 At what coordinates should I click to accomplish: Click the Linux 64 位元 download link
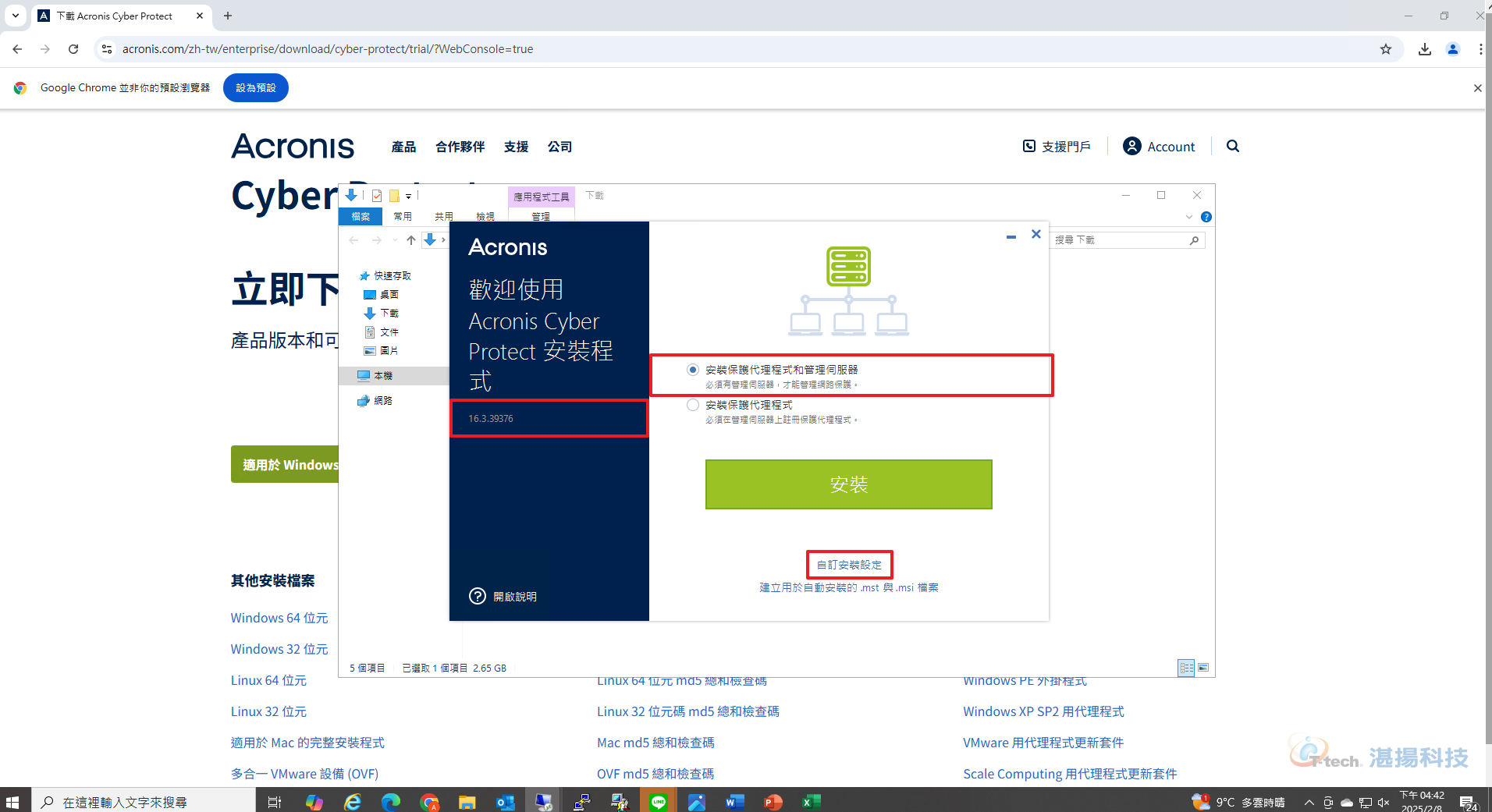click(268, 680)
